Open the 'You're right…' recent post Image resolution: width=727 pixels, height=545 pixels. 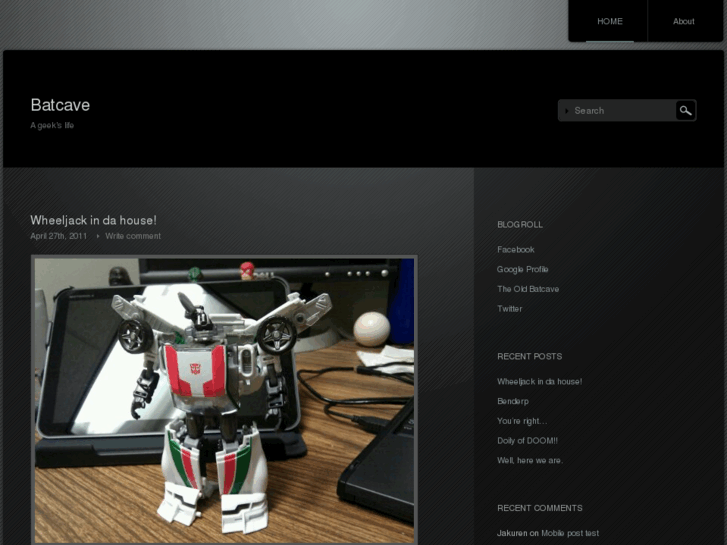pyautogui.click(x=522, y=421)
